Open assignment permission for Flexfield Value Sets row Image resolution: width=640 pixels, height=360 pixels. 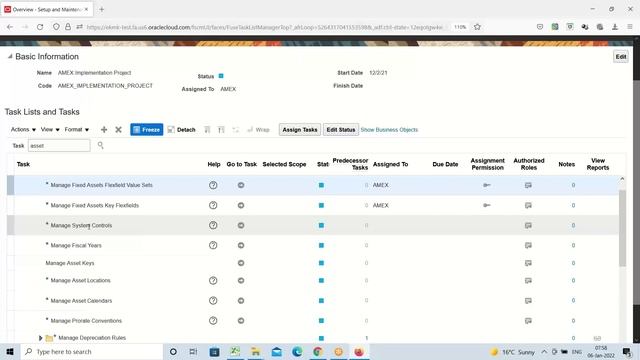(487, 185)
